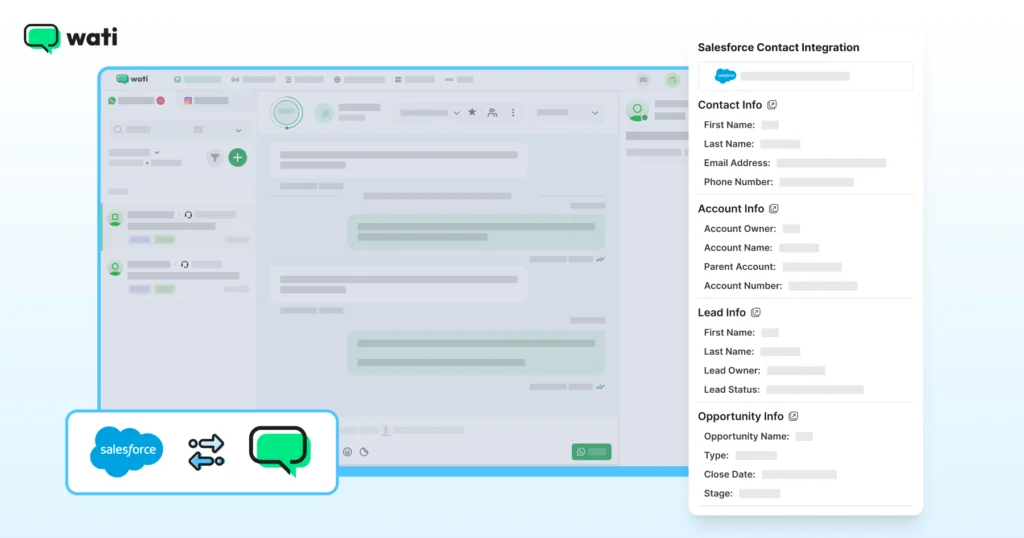The image size is (1024, 538).
Task: Open the Broadcast nav tab with signal icon
Action: coord(253,80)
